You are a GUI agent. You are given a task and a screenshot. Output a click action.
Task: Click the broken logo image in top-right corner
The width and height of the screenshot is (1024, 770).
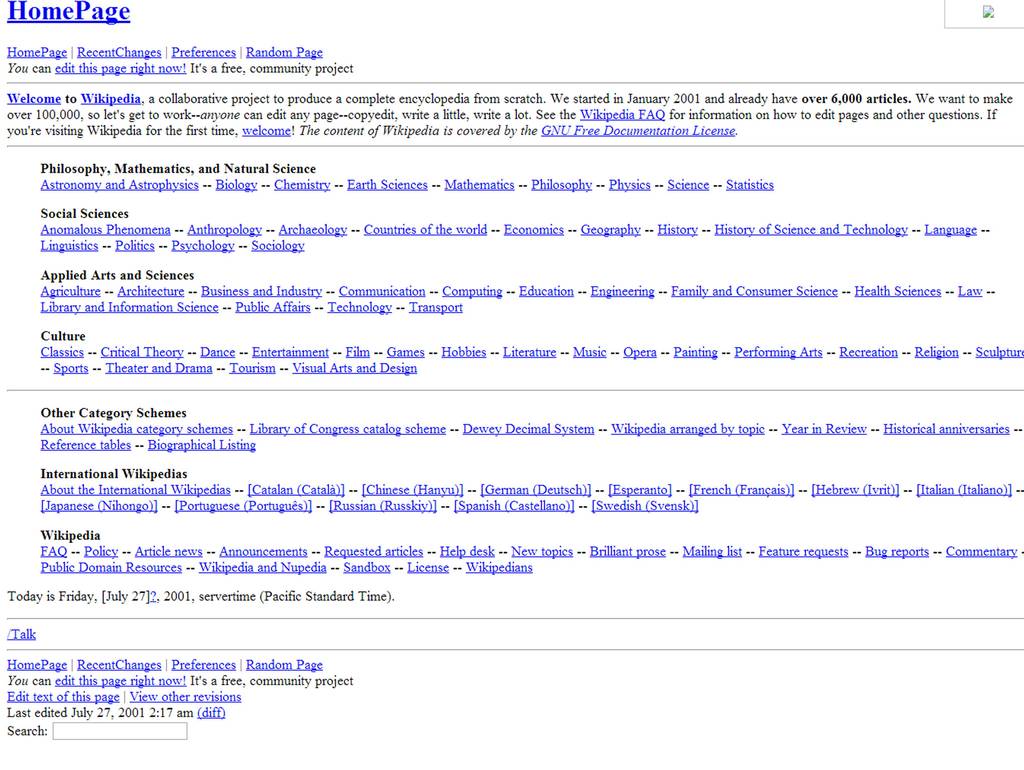pos(988,13)
